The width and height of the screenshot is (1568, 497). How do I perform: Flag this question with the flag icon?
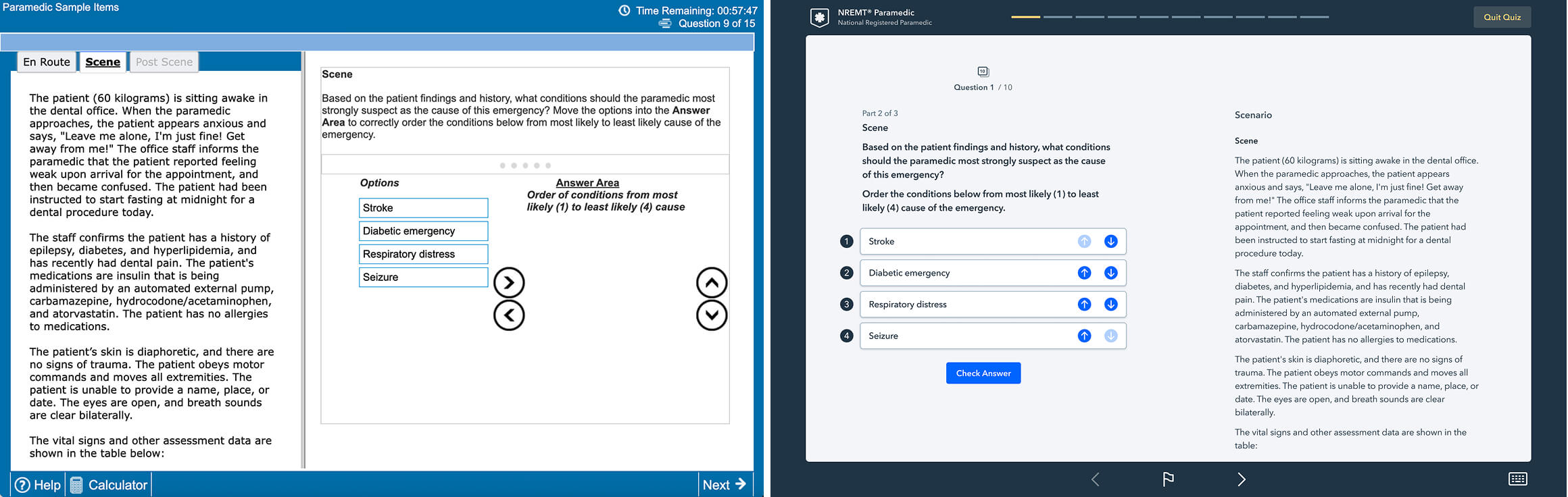[1168, 479]
